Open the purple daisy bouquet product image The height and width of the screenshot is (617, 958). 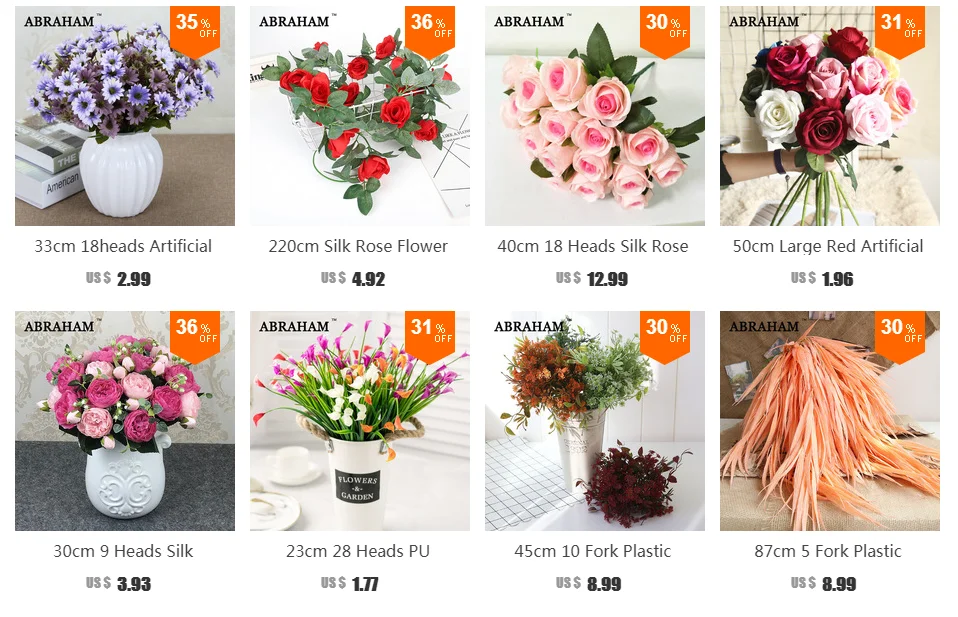(x=125, y=116)
